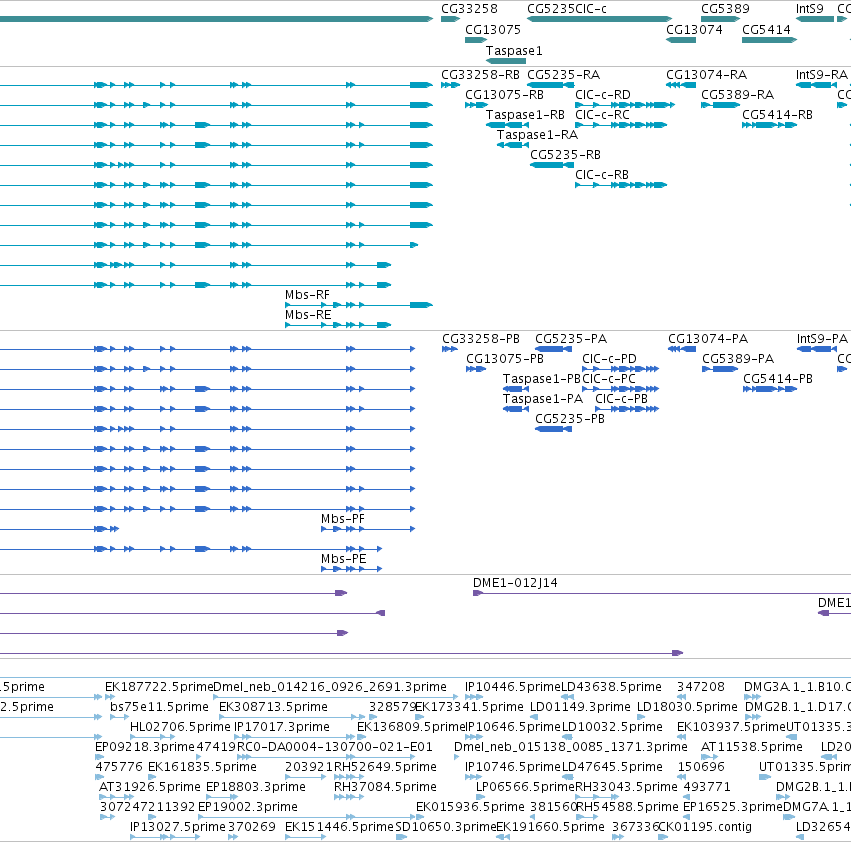The height and width of the screenshot is (842, 851).
Task: Select the CG33258 gene label
Action: pos(469,9)
